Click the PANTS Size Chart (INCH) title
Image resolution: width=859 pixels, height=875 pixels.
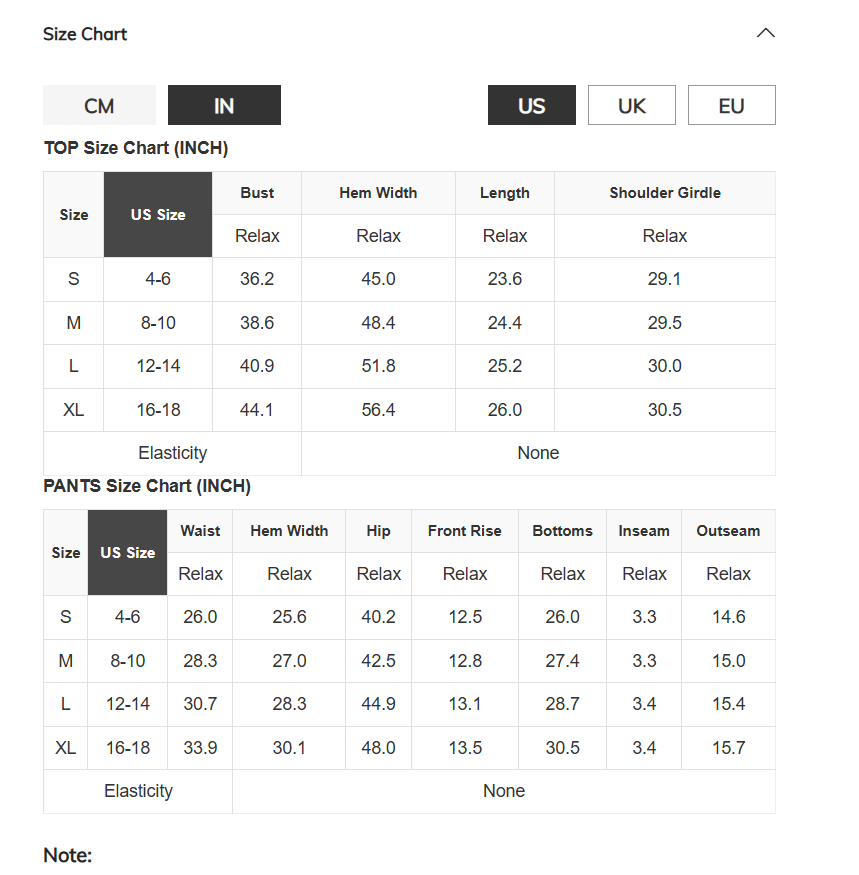(147, 485)
